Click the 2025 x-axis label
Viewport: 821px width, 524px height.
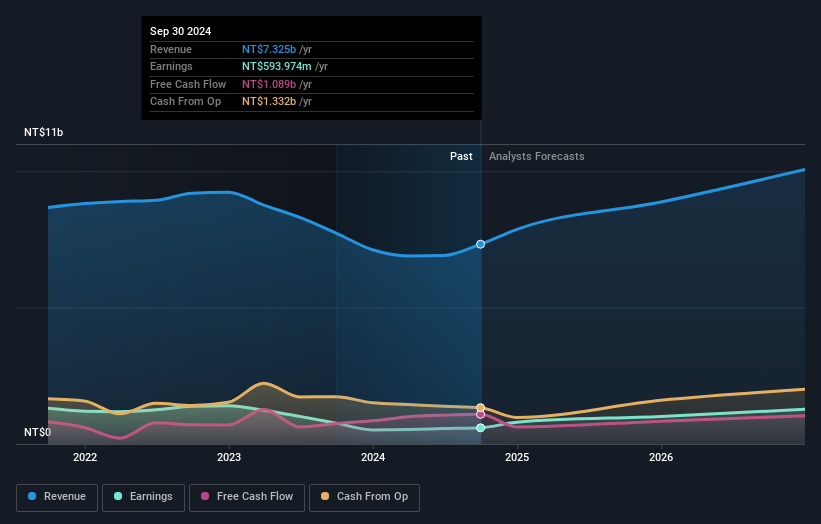pyautogui.click(x=517, y=457)
